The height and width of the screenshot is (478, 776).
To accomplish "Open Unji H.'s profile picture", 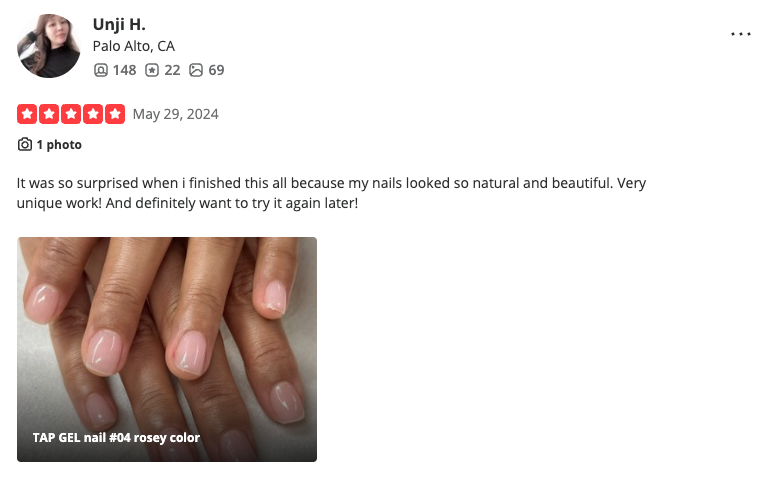I will point(48,46).
